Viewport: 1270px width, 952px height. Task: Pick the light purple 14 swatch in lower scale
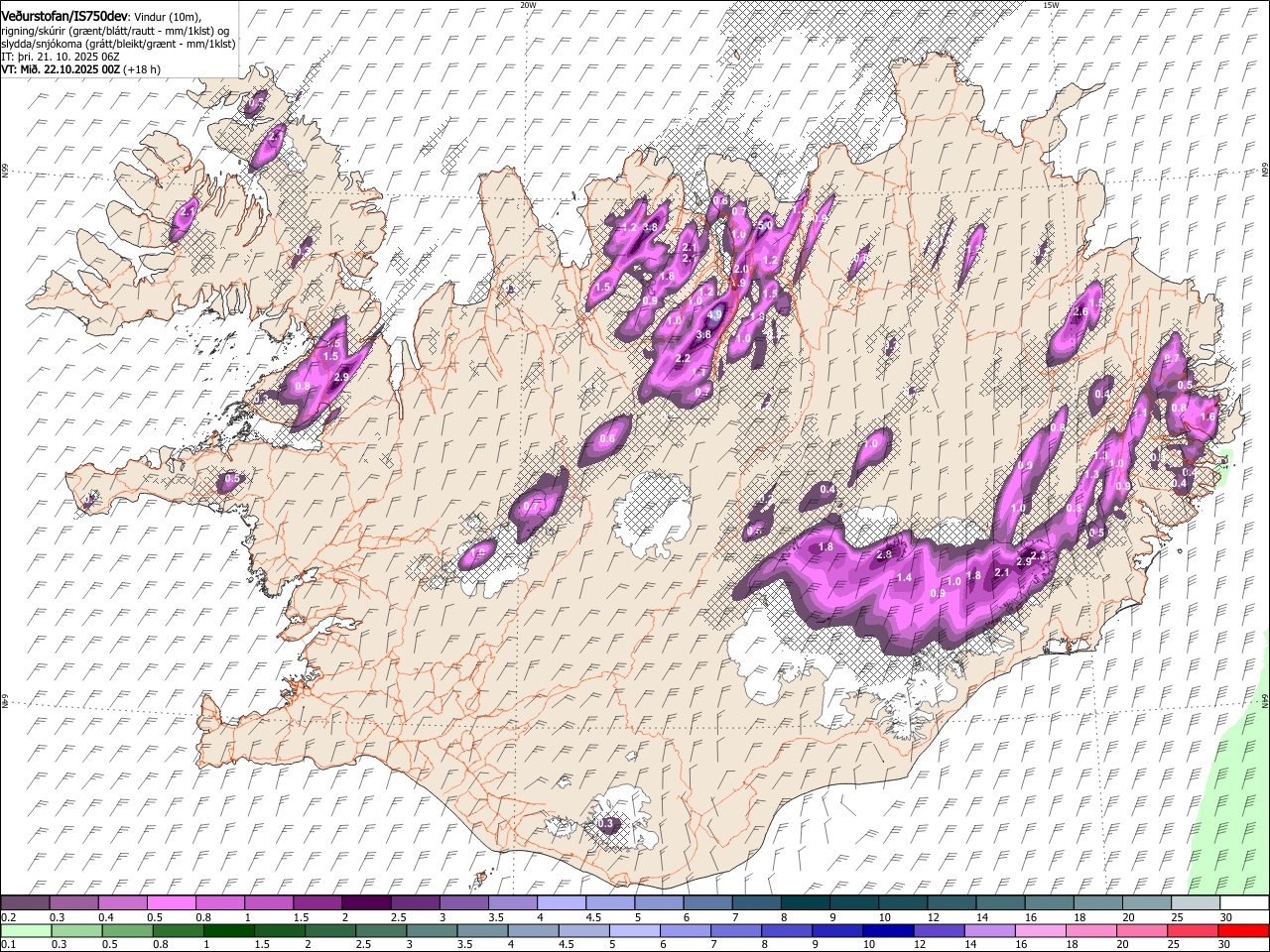click(990, 930)
